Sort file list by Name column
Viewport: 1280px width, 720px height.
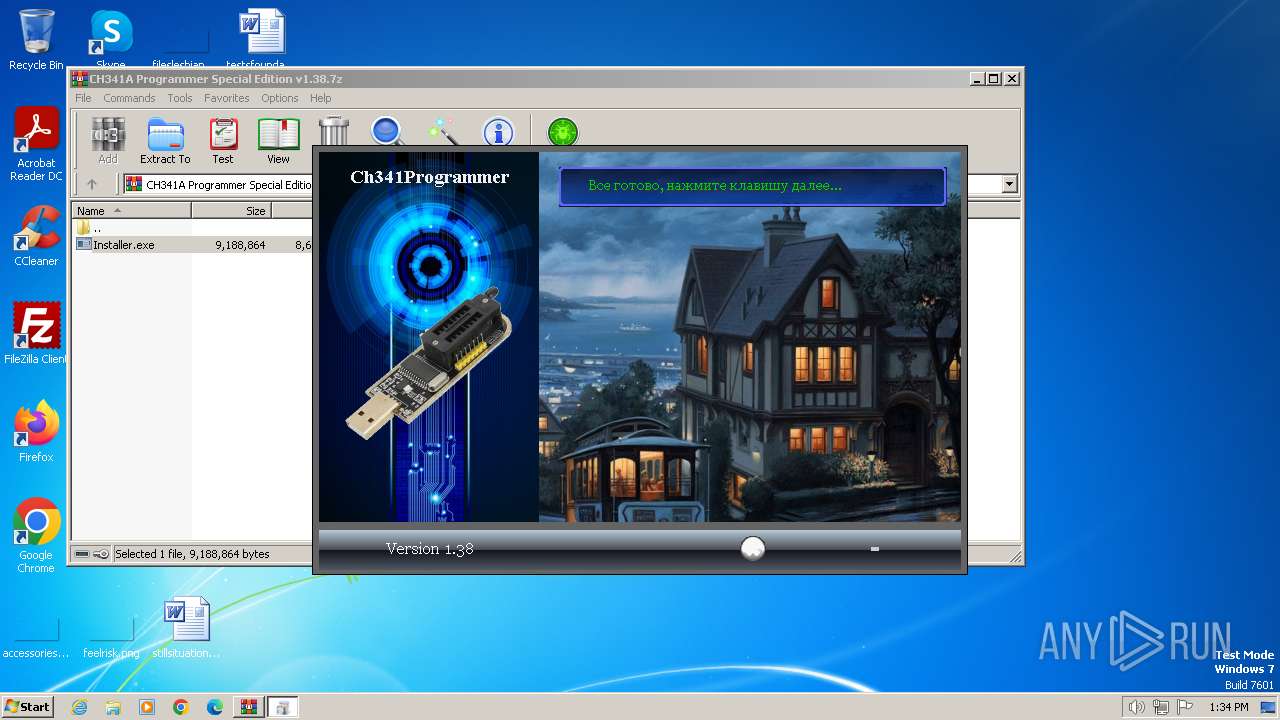131,211
